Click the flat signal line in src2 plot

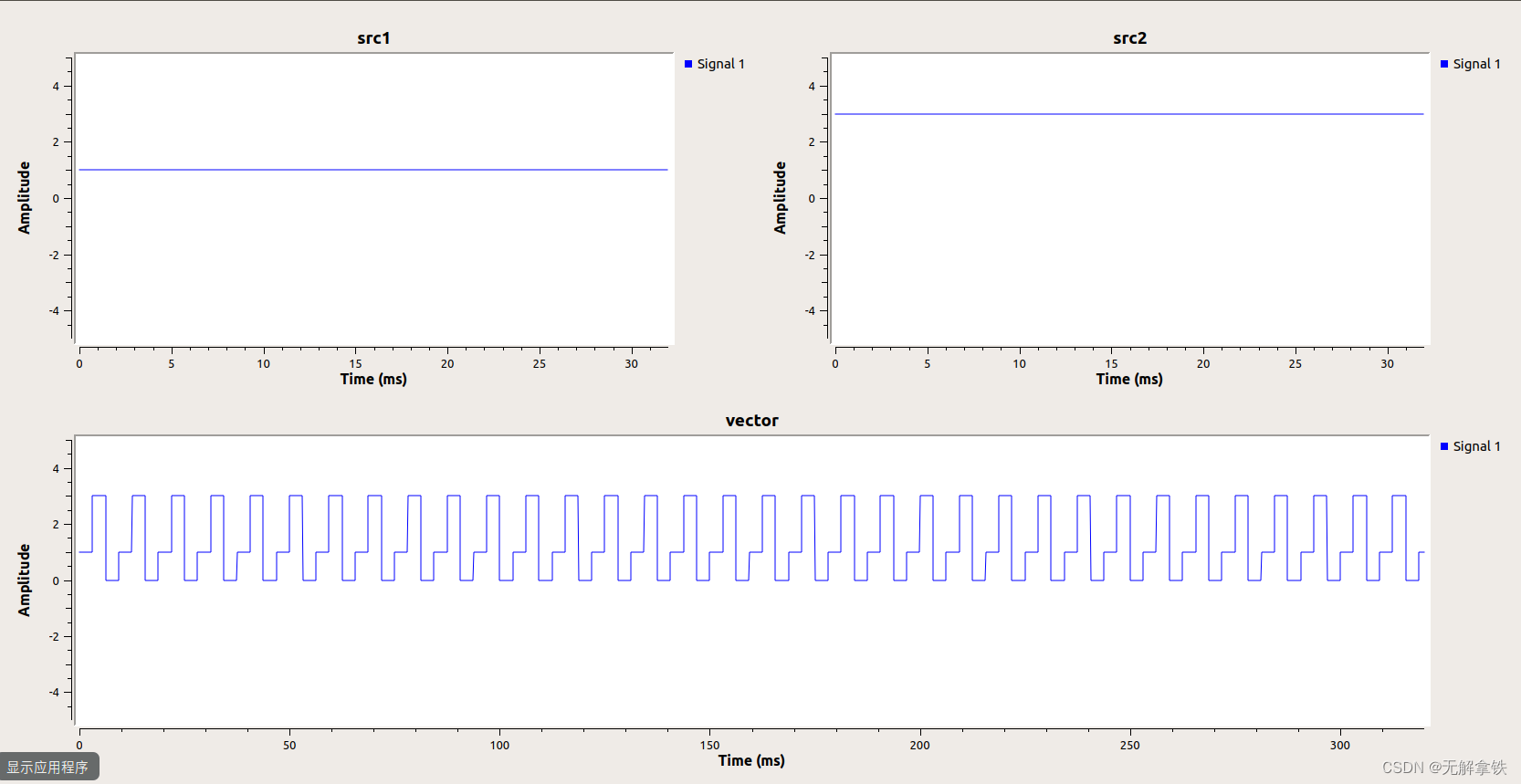pyautogui.click(x=1129, y=114)
